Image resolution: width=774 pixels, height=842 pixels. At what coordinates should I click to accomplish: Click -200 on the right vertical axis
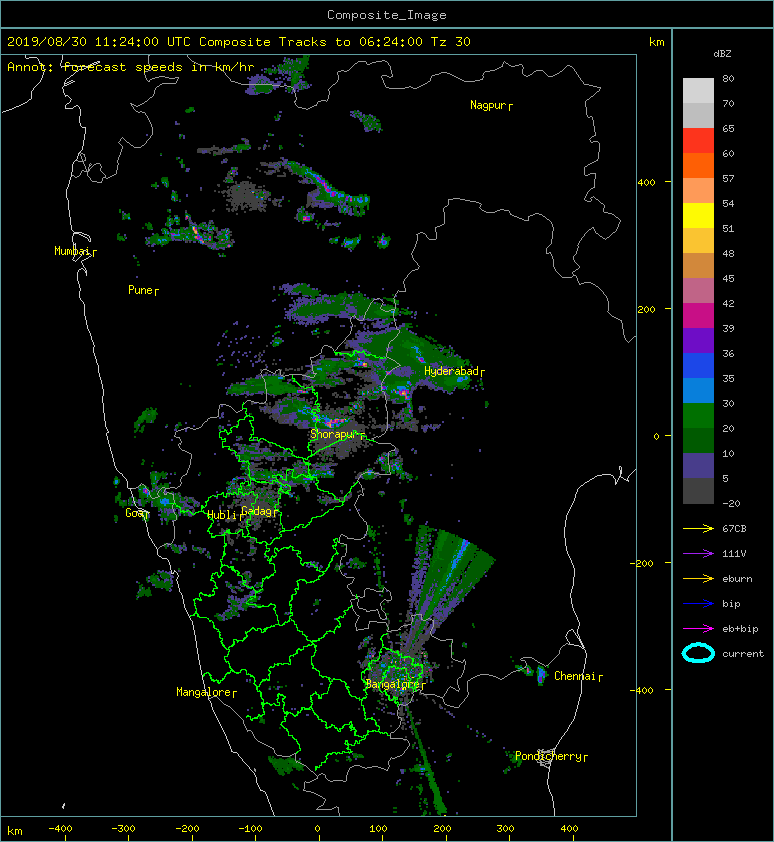(643, 563)
